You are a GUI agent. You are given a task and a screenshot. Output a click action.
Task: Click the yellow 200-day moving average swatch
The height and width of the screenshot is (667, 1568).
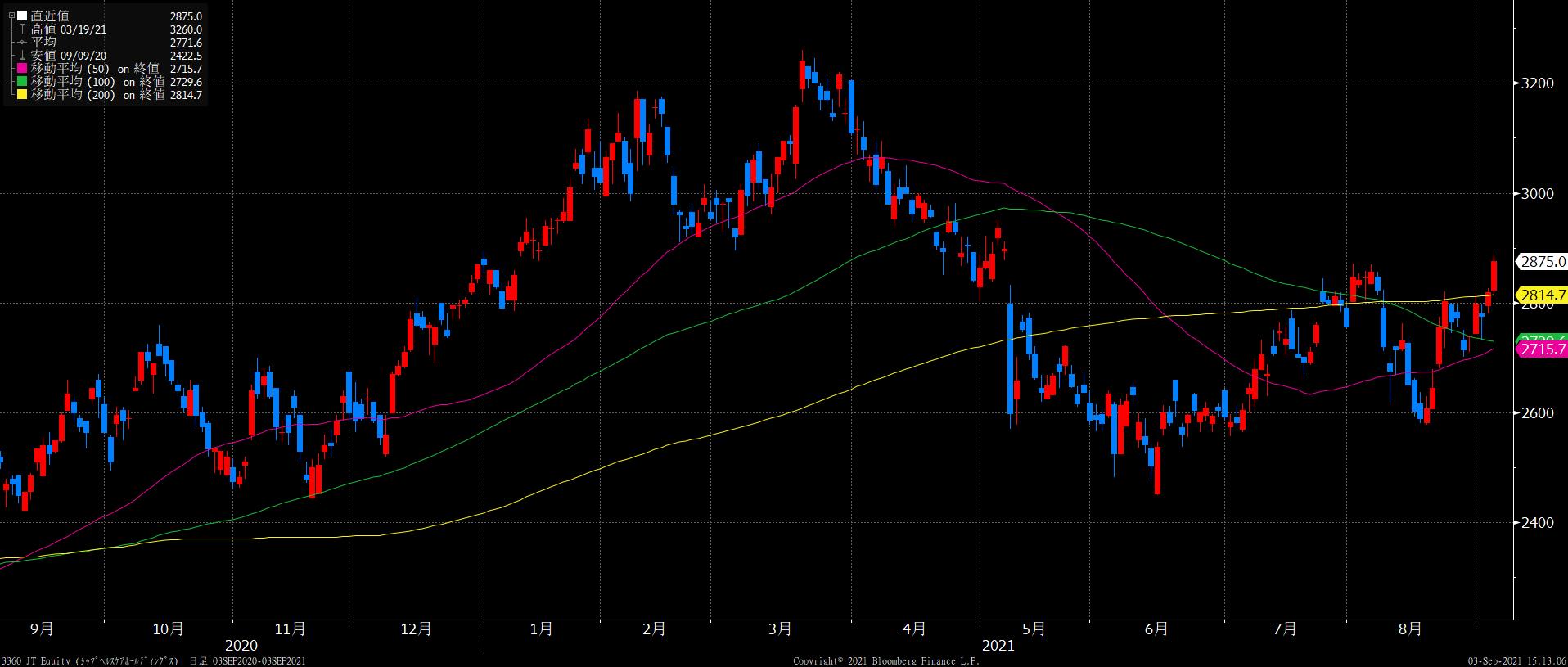point(22,95)
